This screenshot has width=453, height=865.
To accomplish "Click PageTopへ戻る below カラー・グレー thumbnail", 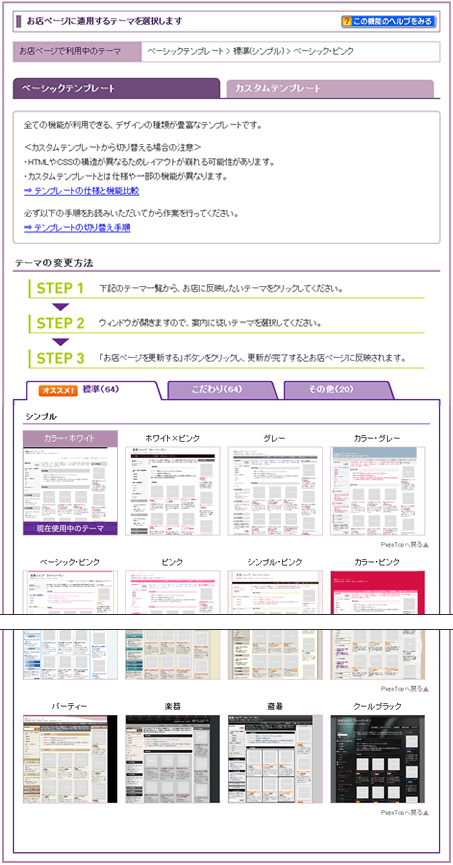I will 404,544.
